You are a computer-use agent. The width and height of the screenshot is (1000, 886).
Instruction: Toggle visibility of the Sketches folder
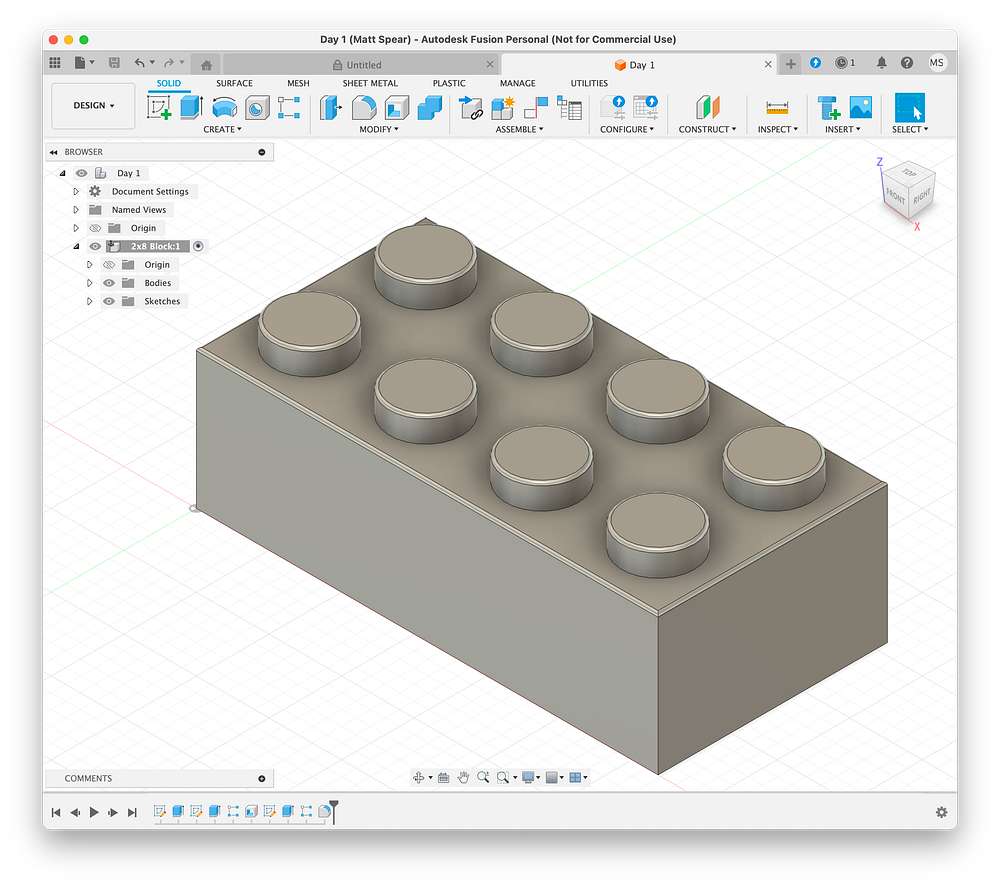coord(109,301)
